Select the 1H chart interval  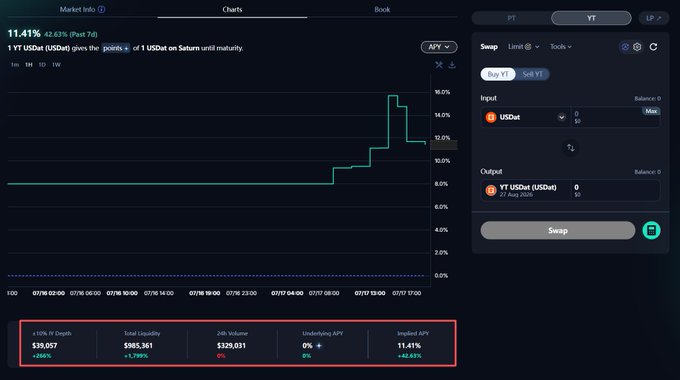coord(29,65)
